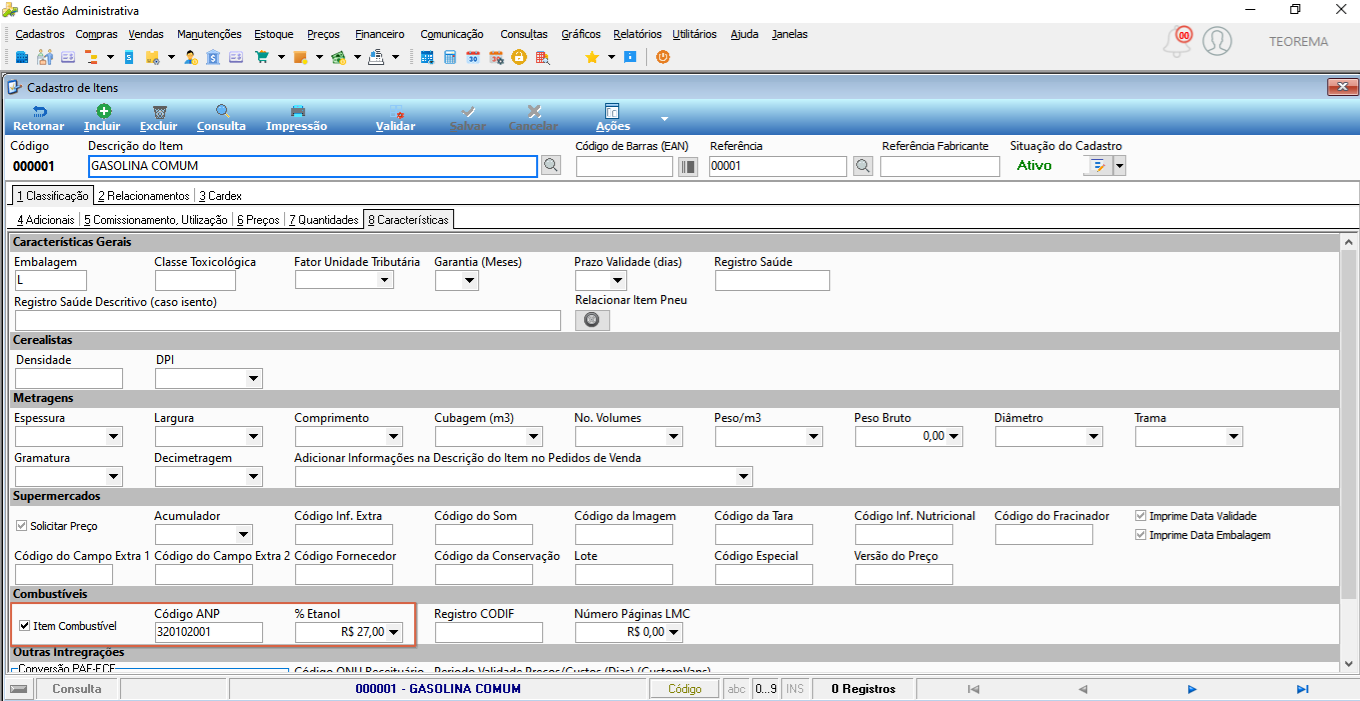This screenshot has height=701, width=1360.
Task: Toggle Imprime Data Embalagem checkbox
Action: pos(1141,535)
